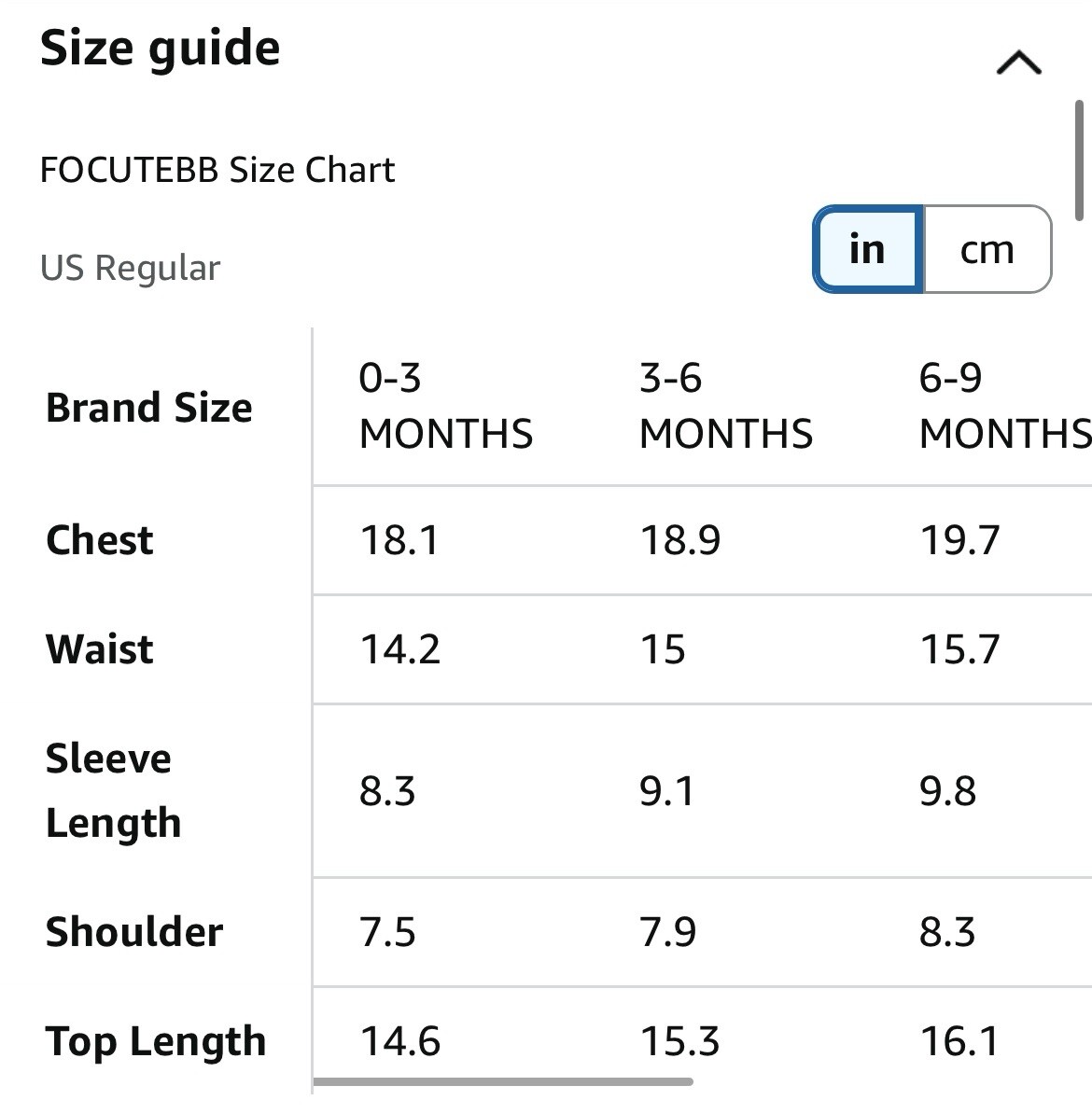
Task: Click the Size guide heading
Action: [x=160, y=49]
